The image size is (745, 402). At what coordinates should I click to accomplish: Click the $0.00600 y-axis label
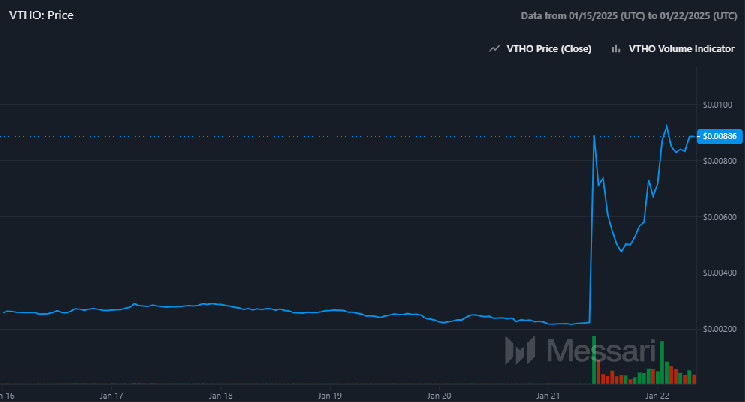tap(719, 217)
